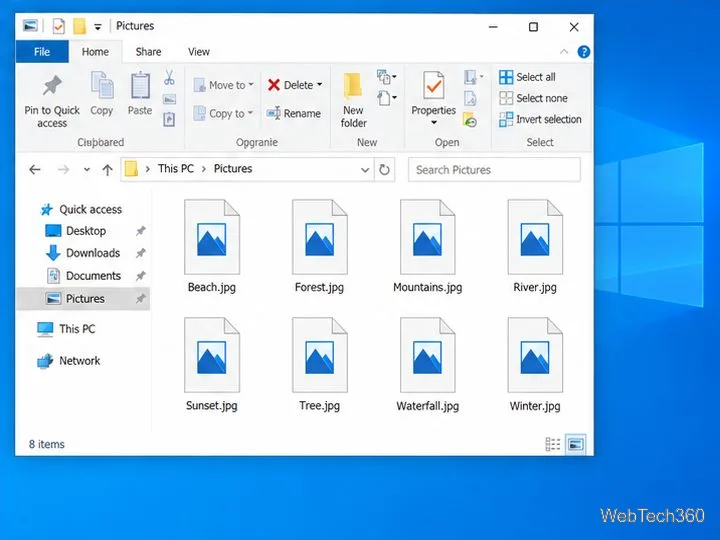Click the Up one level arrow
This screenshot has width=720, height=540.
107,169
